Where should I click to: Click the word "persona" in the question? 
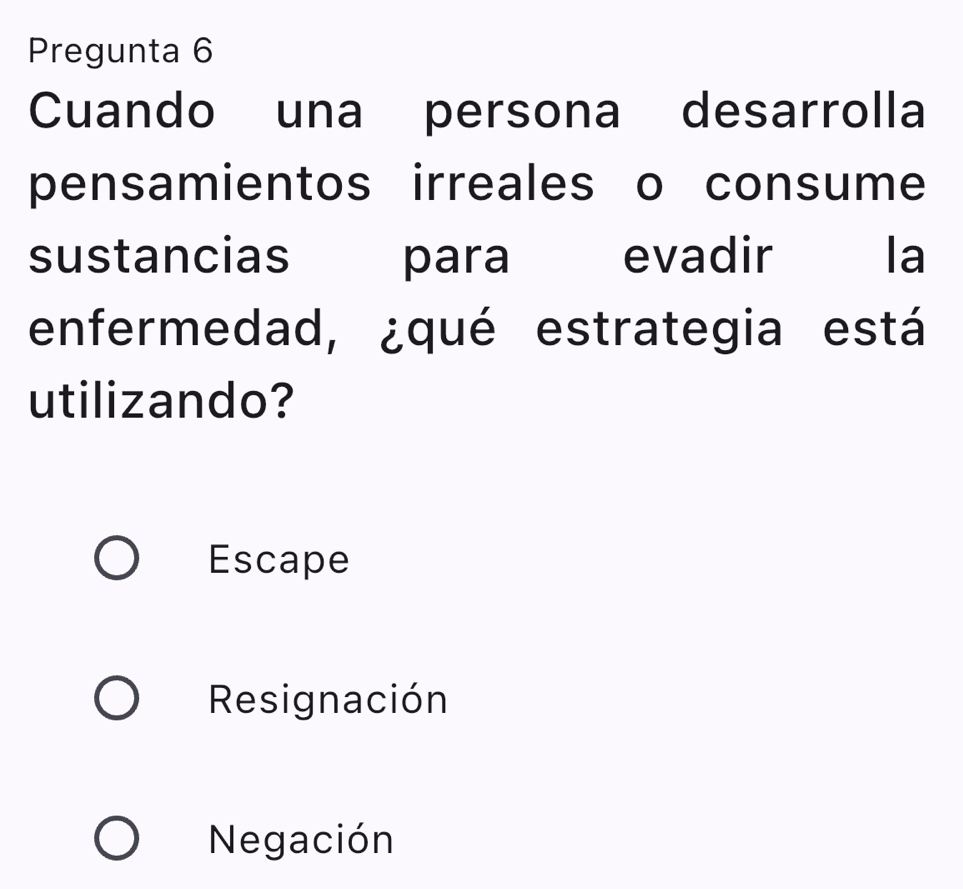click(523, 112)
